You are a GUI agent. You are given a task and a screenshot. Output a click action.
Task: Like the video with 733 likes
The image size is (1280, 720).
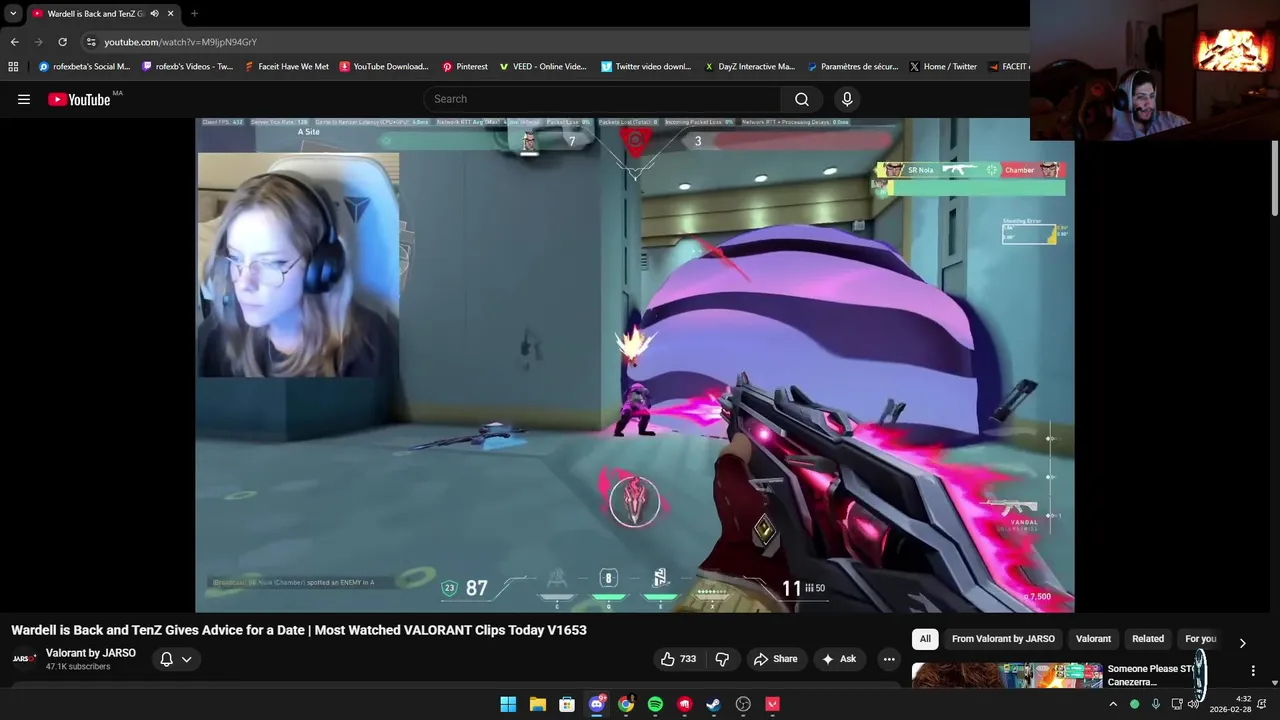pyautogui.click(x=677, y=659)
